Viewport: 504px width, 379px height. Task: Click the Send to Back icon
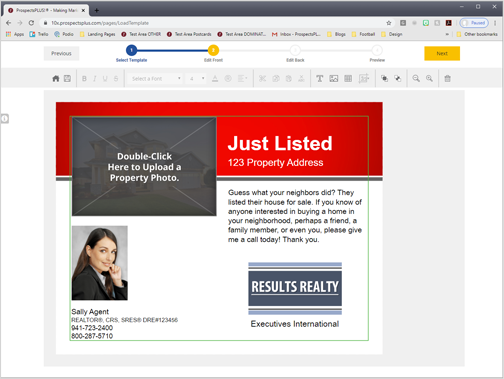[398, 79]
